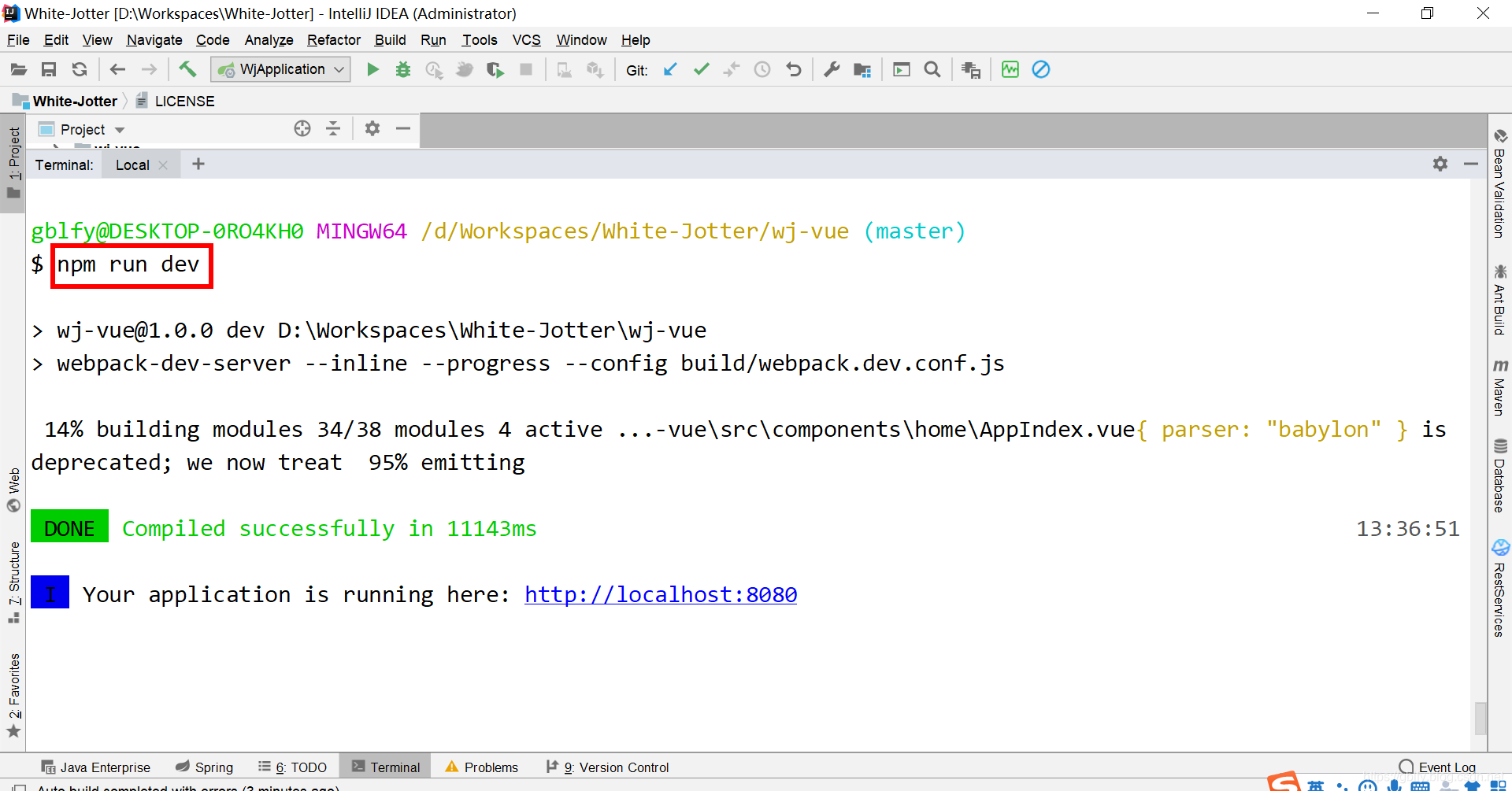Toggle the TODO tool window
The image size is (1512, 791).
click(x=292, y=767)
